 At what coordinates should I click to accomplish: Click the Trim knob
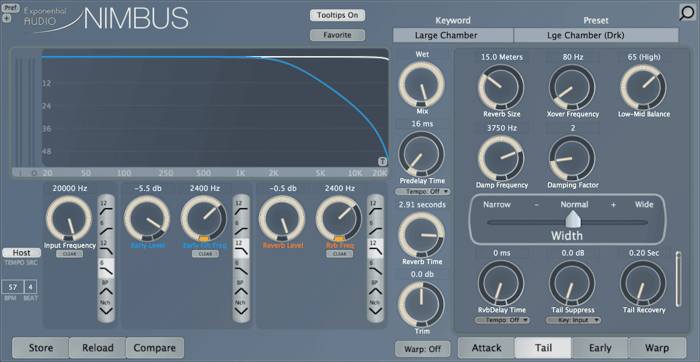click(x=421, y=304)
